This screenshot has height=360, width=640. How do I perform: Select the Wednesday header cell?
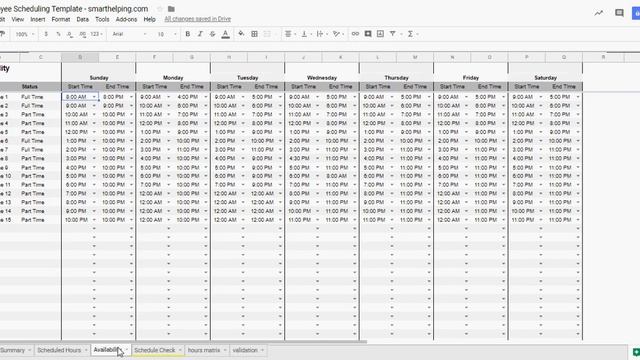322,78
